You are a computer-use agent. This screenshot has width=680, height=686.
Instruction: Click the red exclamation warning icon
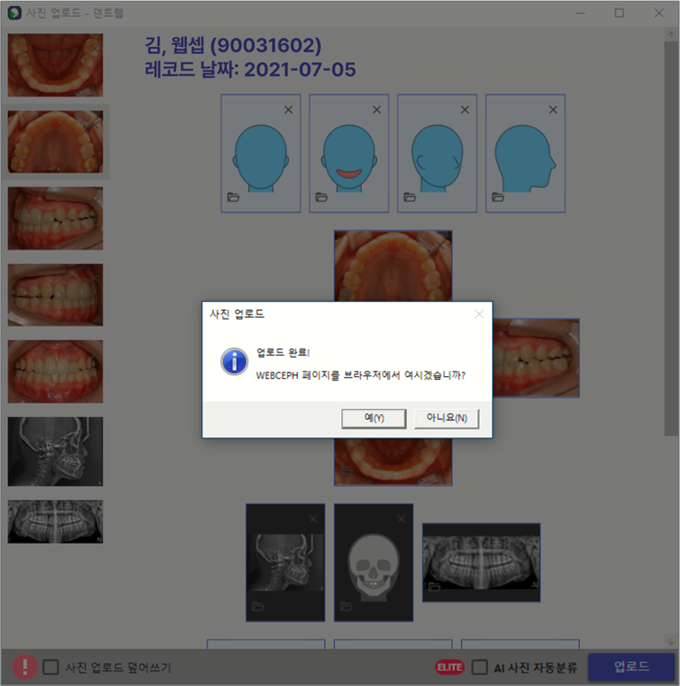24,667
